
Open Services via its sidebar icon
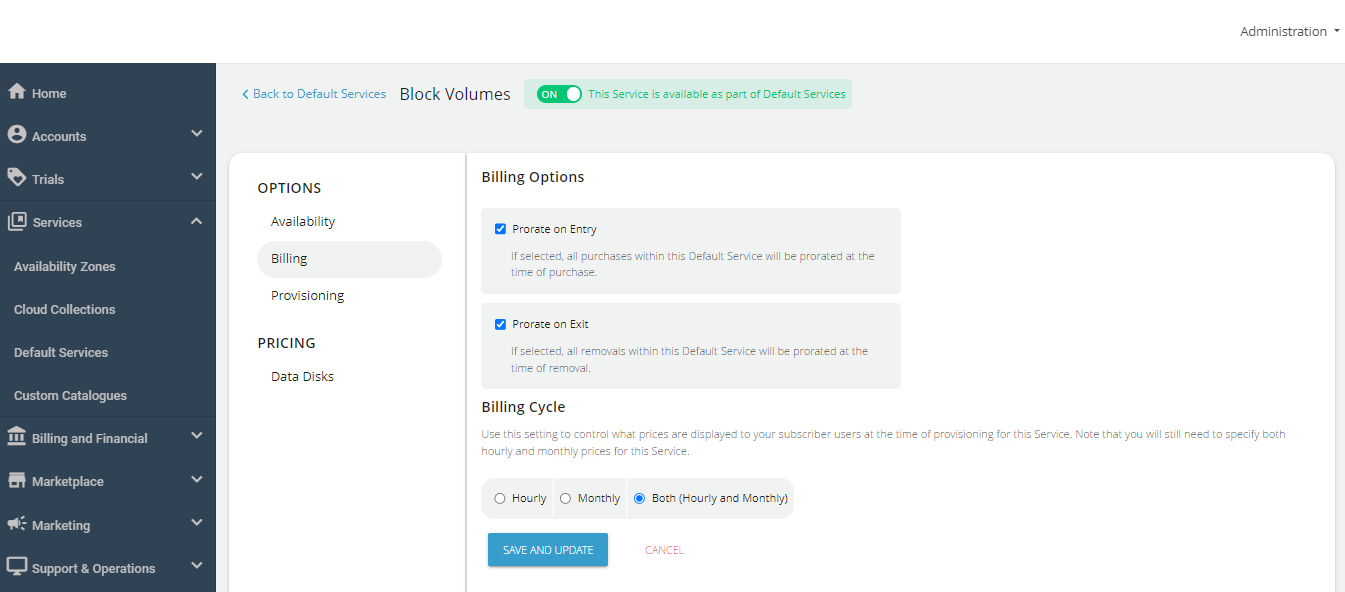point(17,220)
